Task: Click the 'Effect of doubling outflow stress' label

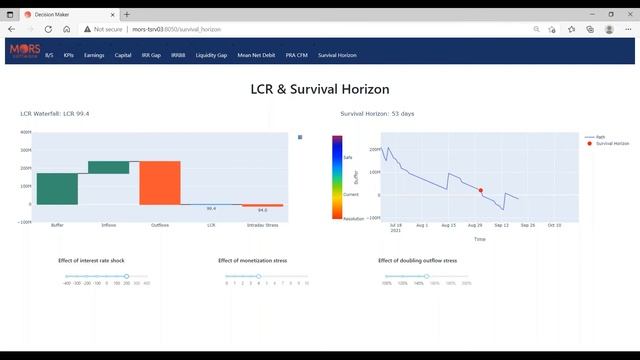Action: [418, 260]
